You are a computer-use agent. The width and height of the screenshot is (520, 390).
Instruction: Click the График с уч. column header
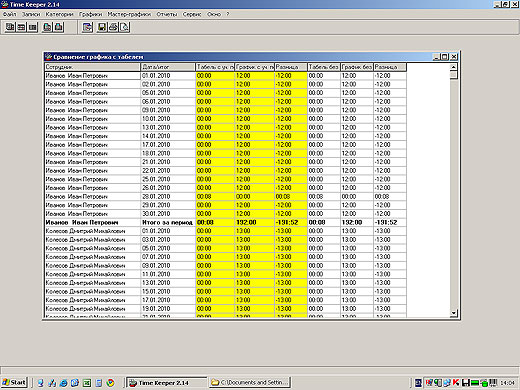(254, 67)
